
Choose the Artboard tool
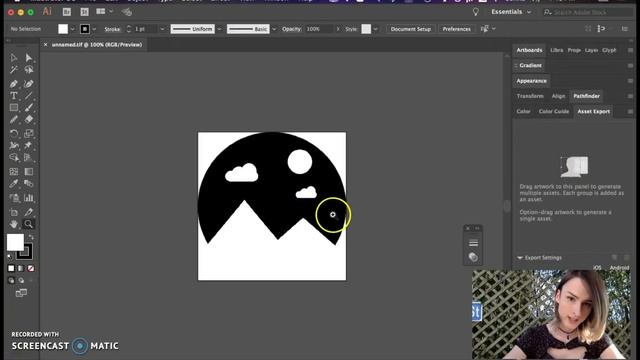pos(13,212)
